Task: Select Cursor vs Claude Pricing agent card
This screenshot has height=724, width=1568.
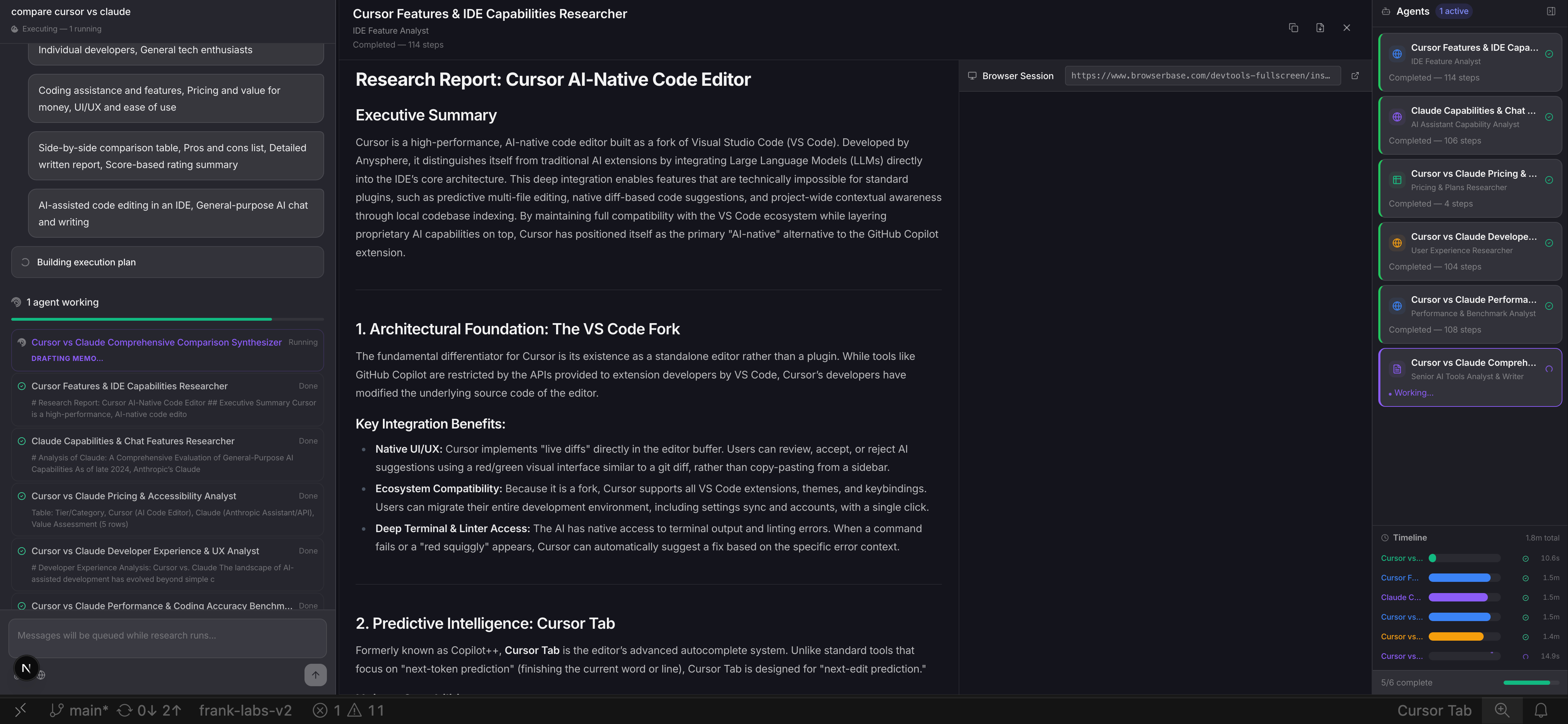Action: coord(1469,188)
